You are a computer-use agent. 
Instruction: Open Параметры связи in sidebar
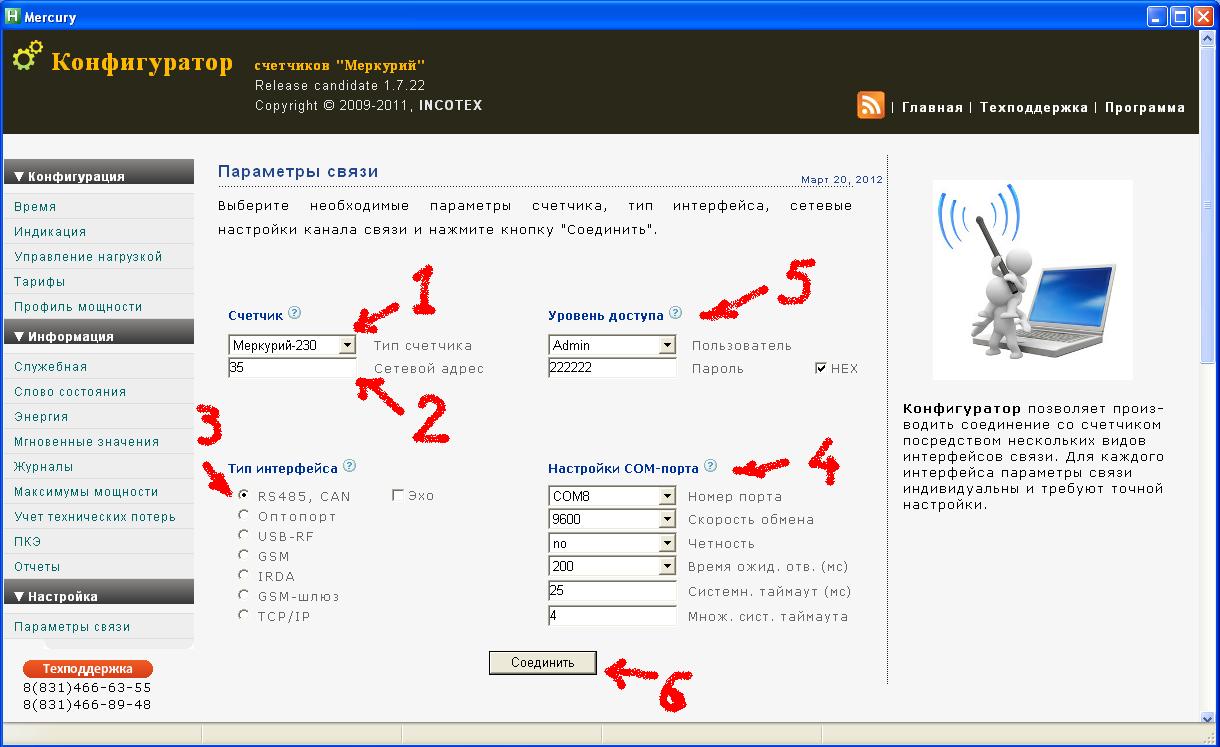click(x=72, y=626)
